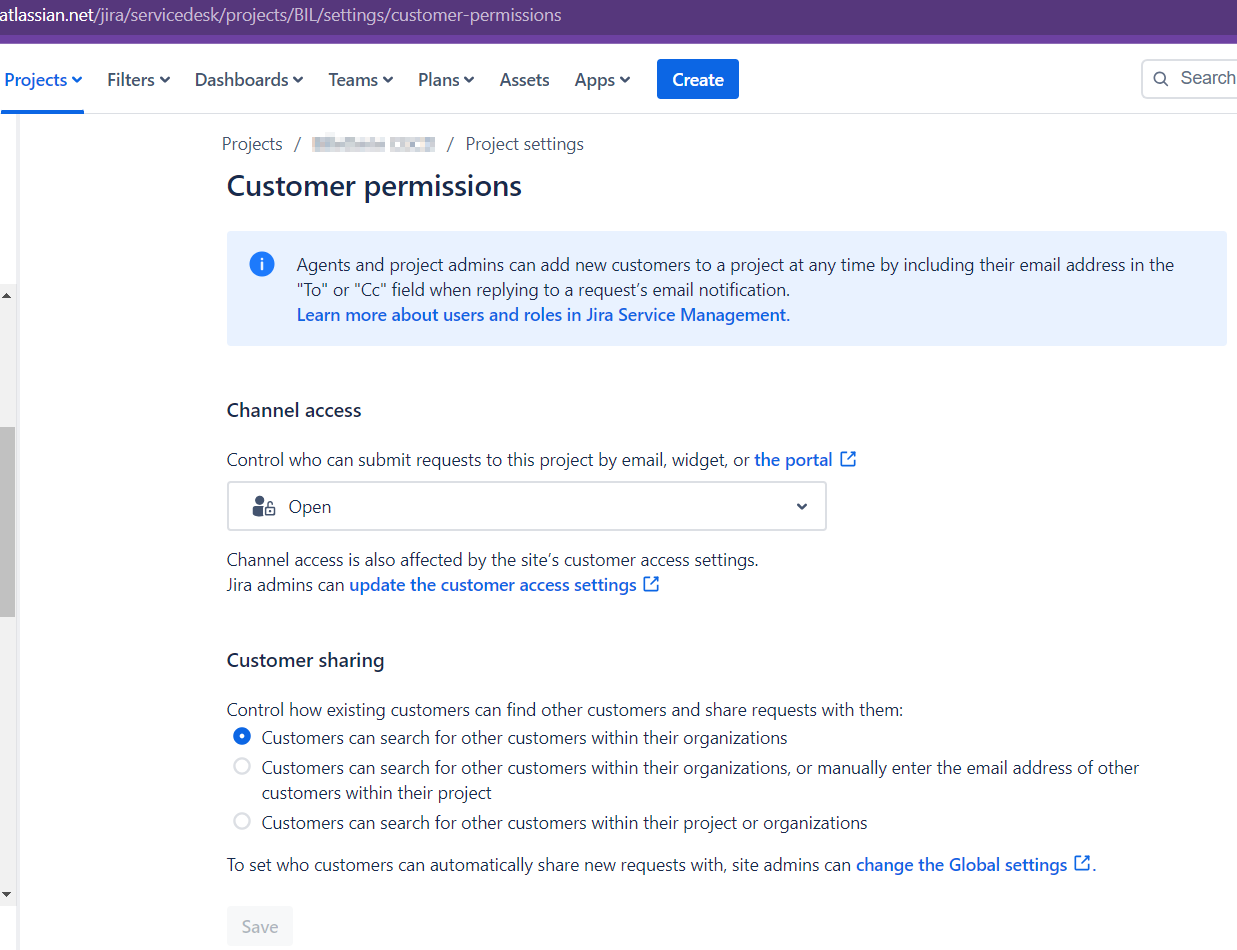Click the blue Create button

tap(698, 80)
